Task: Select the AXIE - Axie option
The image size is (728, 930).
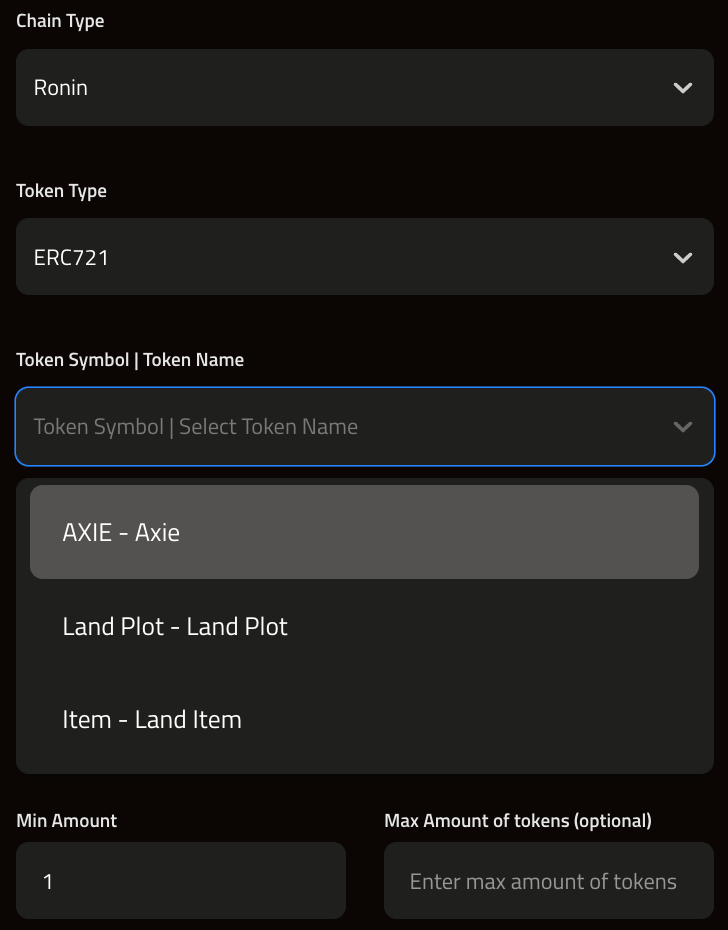Action: [x=364, y=532]
